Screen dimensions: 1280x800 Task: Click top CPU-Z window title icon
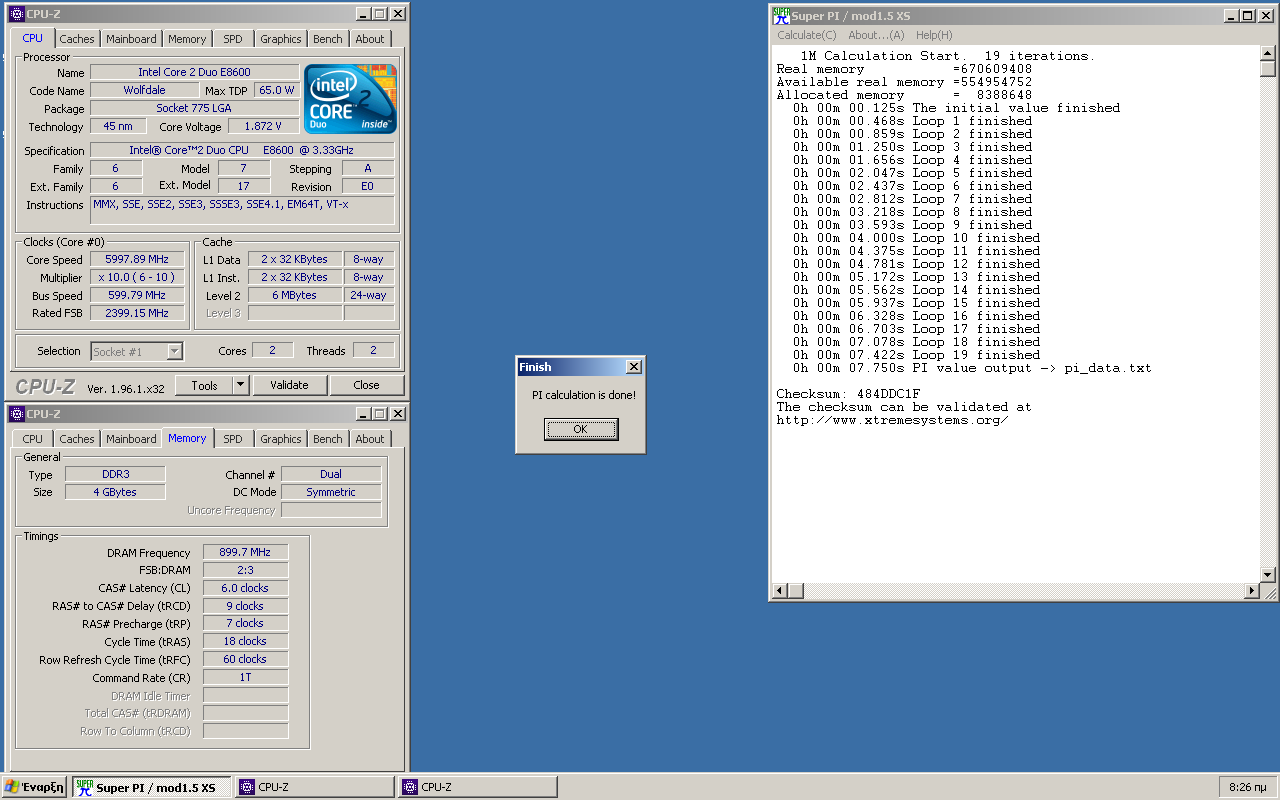pyautogui.click(x=16, y=13)
